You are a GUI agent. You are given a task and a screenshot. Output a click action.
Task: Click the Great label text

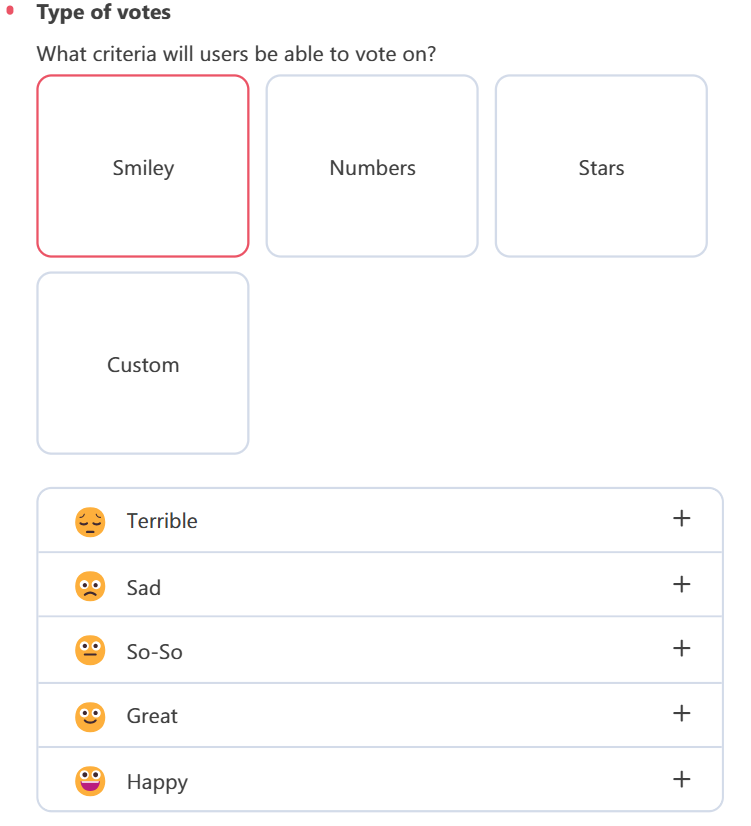152,716
